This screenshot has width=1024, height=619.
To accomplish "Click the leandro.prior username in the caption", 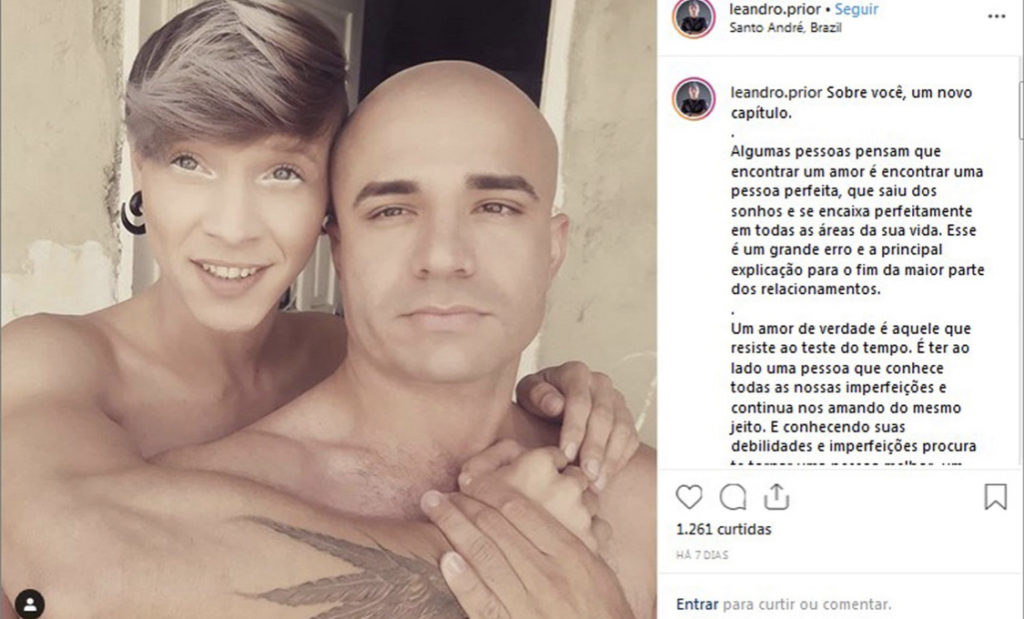I will pyautogui.click(x=776, y=93).
